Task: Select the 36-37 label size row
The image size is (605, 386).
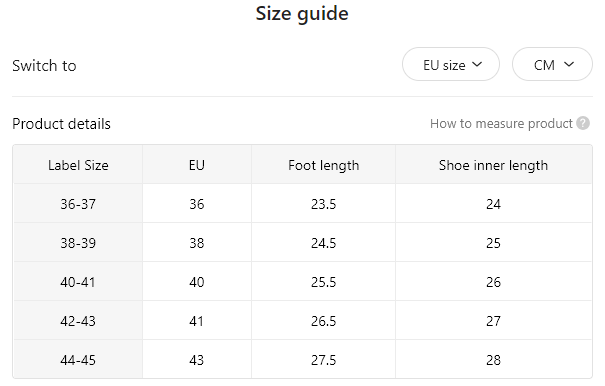Action: (302, 203)
